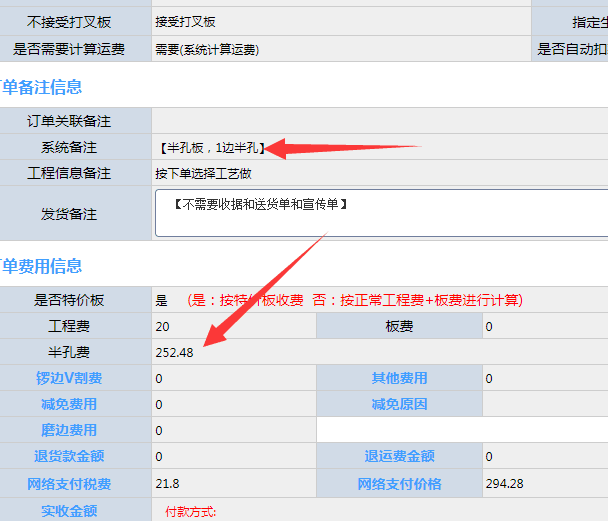Click into the 发货备注 text box
The image size is (608, 521).
click(x=380, y=214)
